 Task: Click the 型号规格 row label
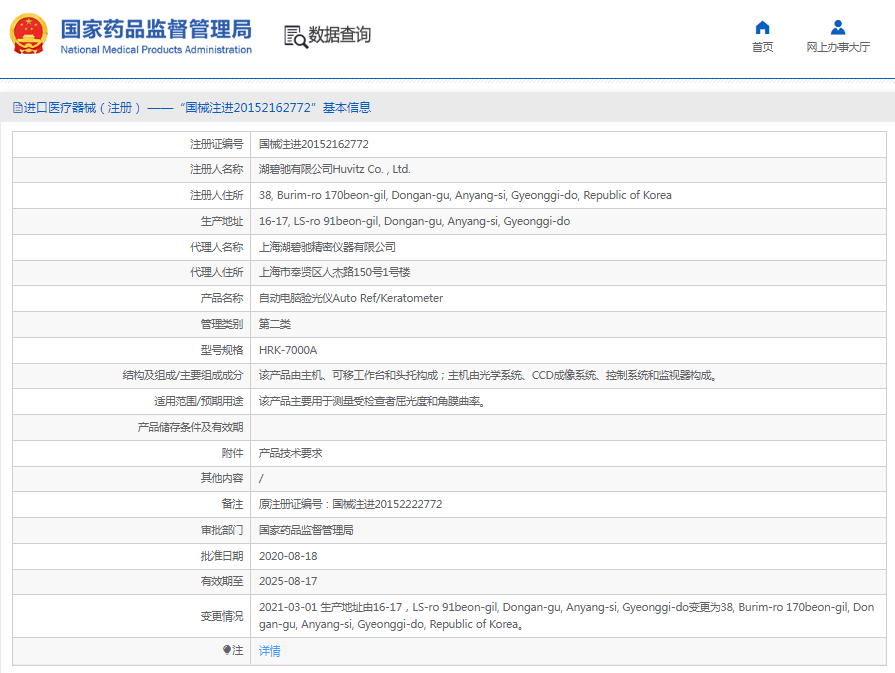[221, 350]
